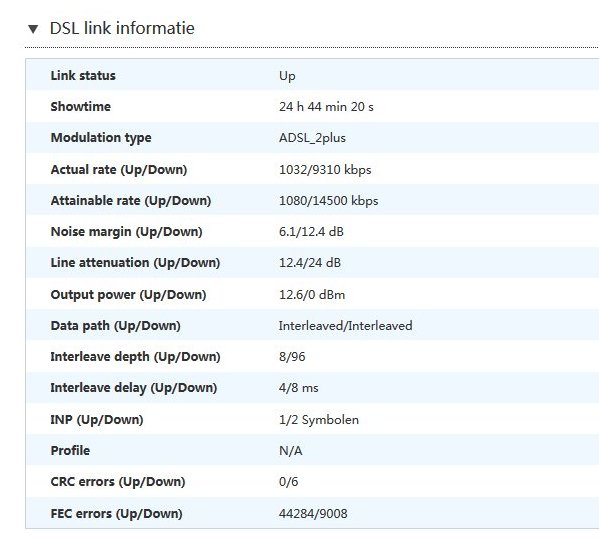Screen dimensions: 599x549
Task: Select the 'Data path (Up/Down)' label
Action: 115,326
